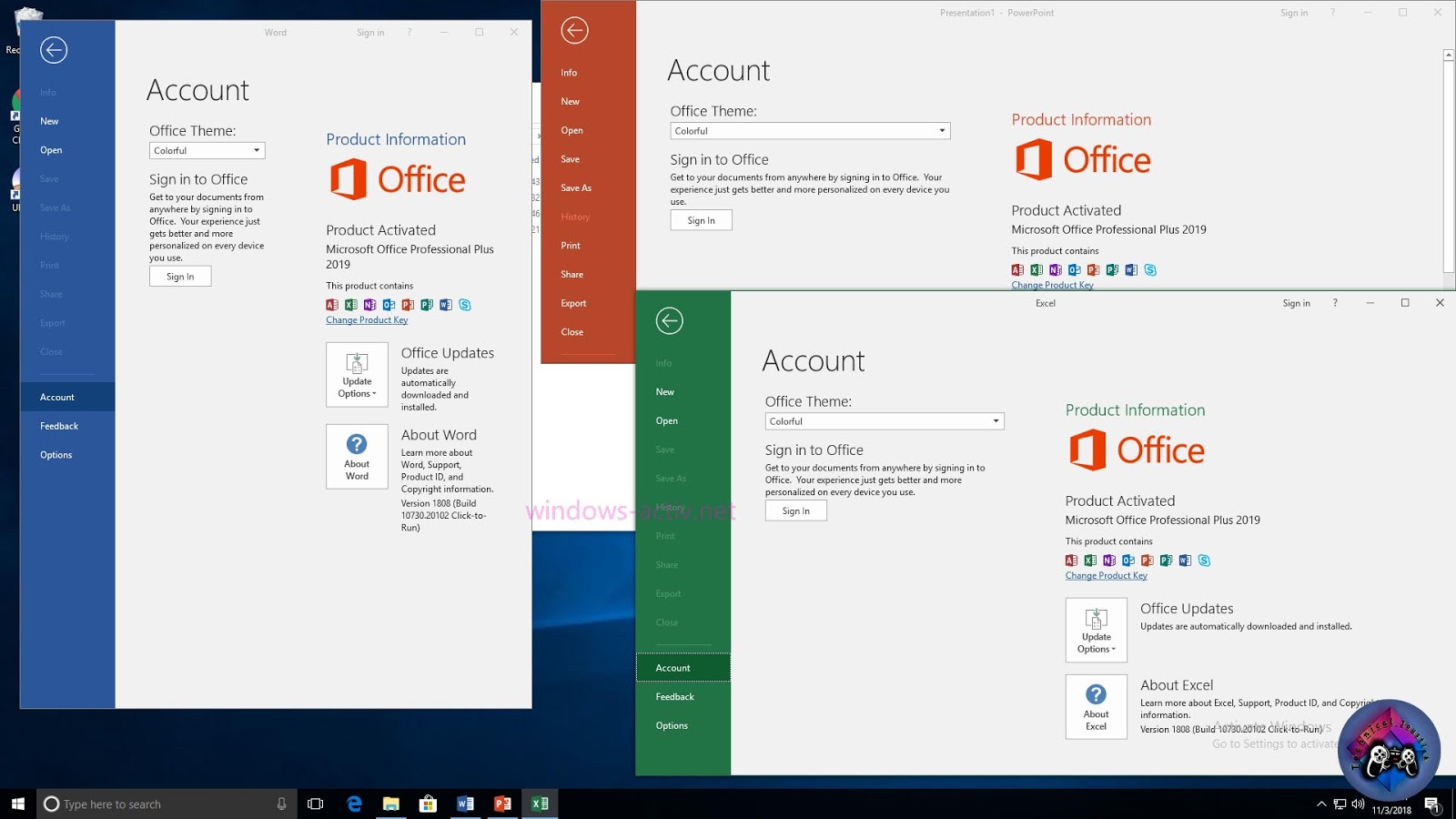
Task: Click the Skype icon in Excel's product list
Action: click(1204, 561)
